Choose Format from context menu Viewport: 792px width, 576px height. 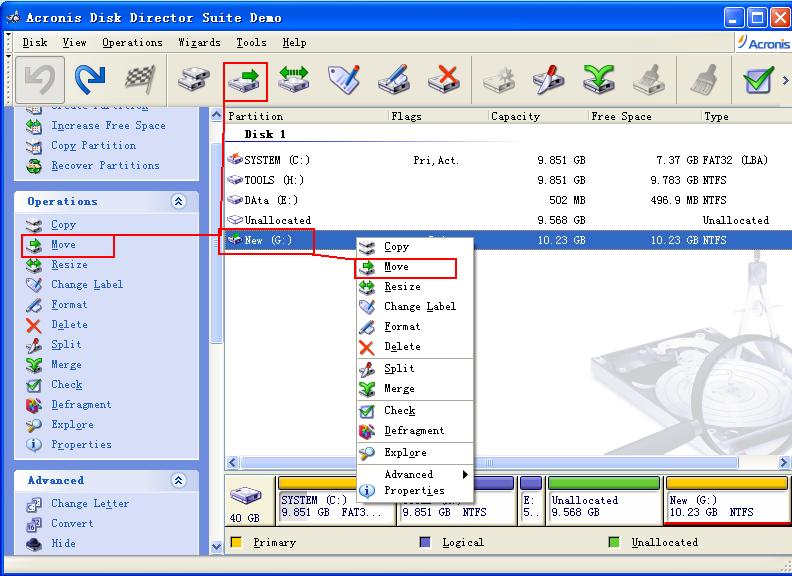click(415, 326)
